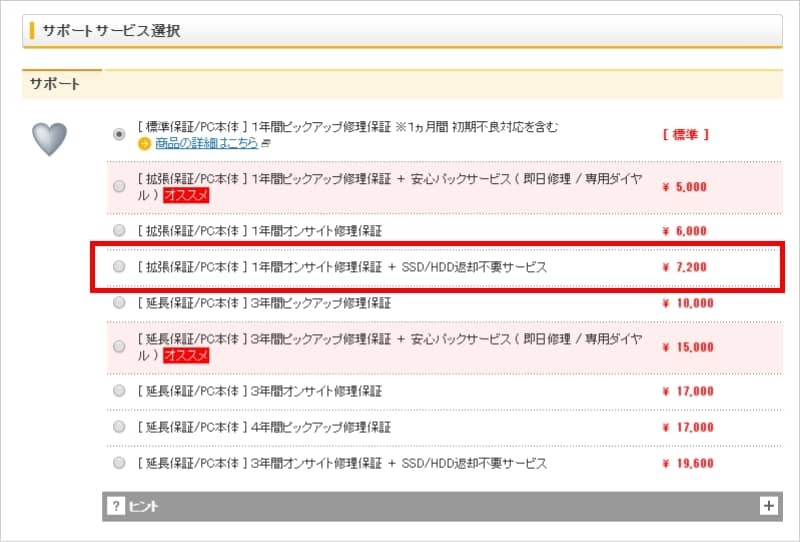This screenshot has height=542, width=800.
Task: Click the orange arrow icon before 商品の詳細はこちら
Action: 144,144
